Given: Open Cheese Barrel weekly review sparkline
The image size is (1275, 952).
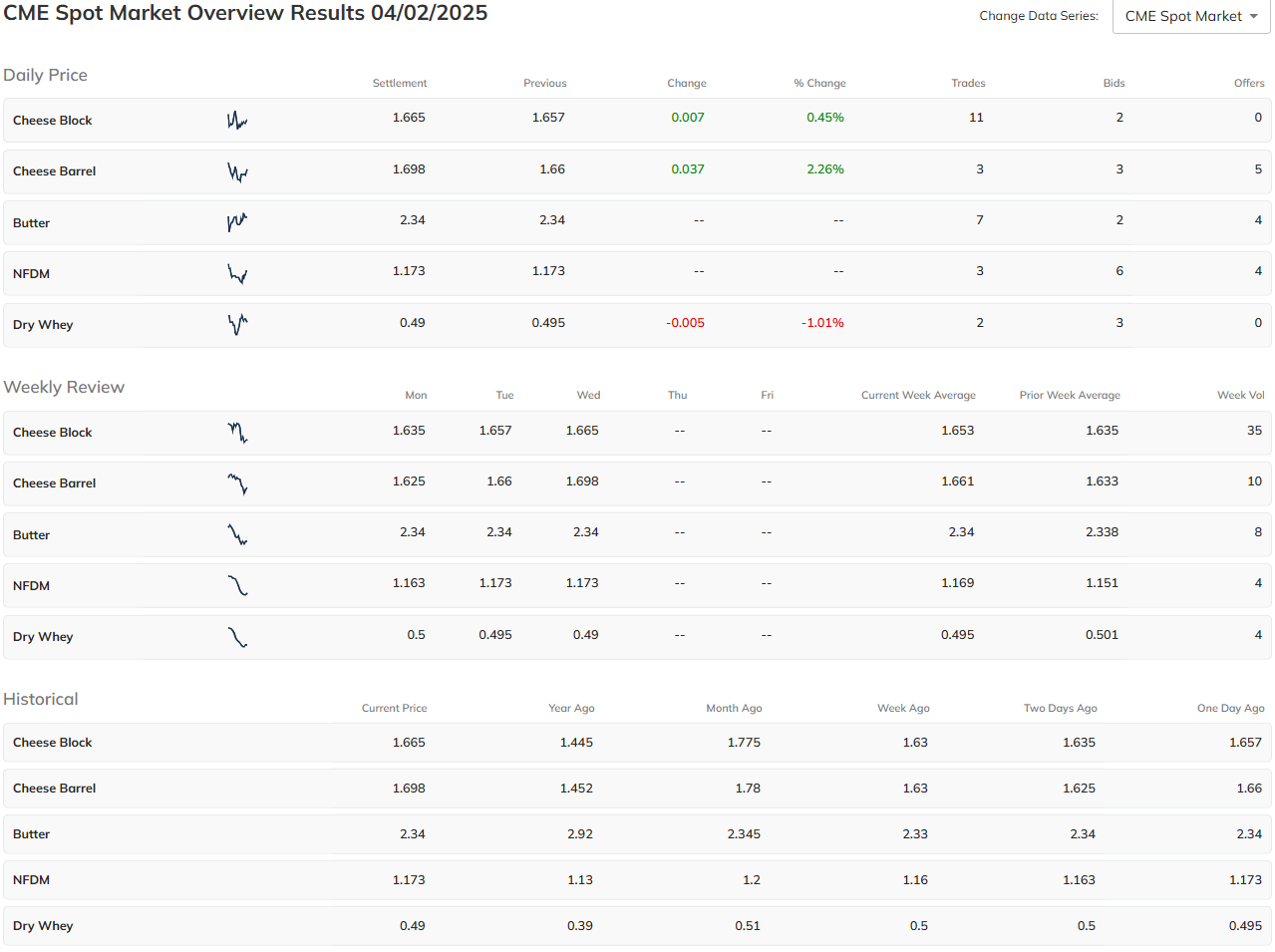Looking at the screenshot, I should 237,483.
